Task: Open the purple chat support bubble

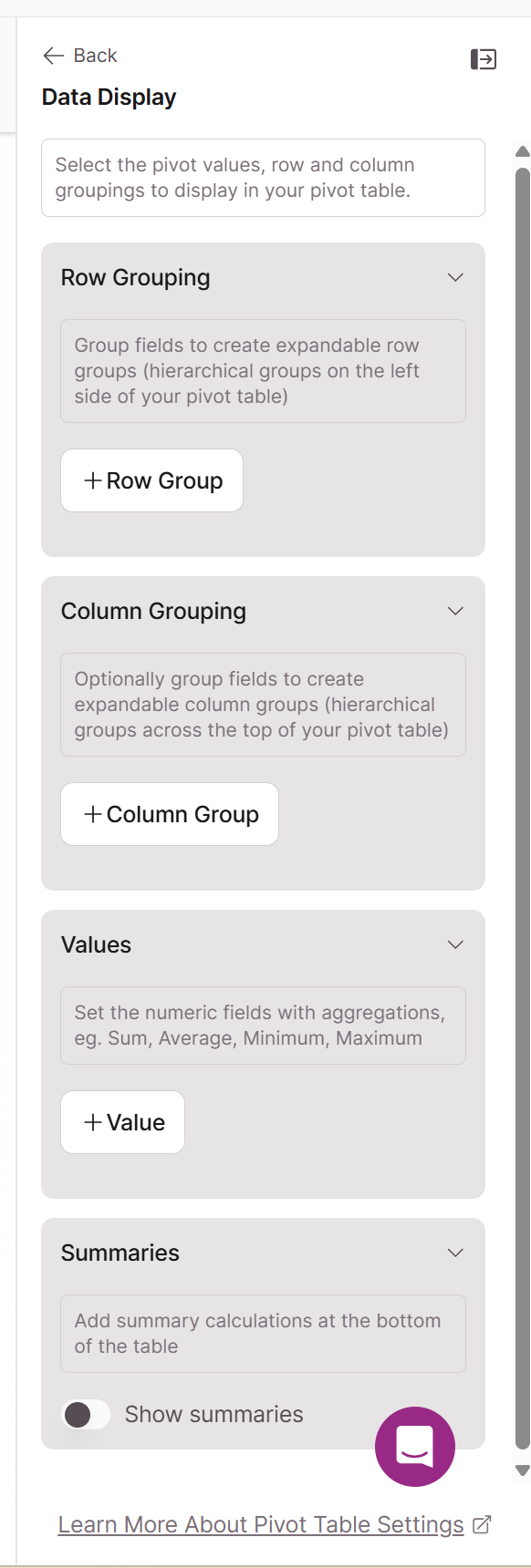Action: click(x=415, y=1446)
